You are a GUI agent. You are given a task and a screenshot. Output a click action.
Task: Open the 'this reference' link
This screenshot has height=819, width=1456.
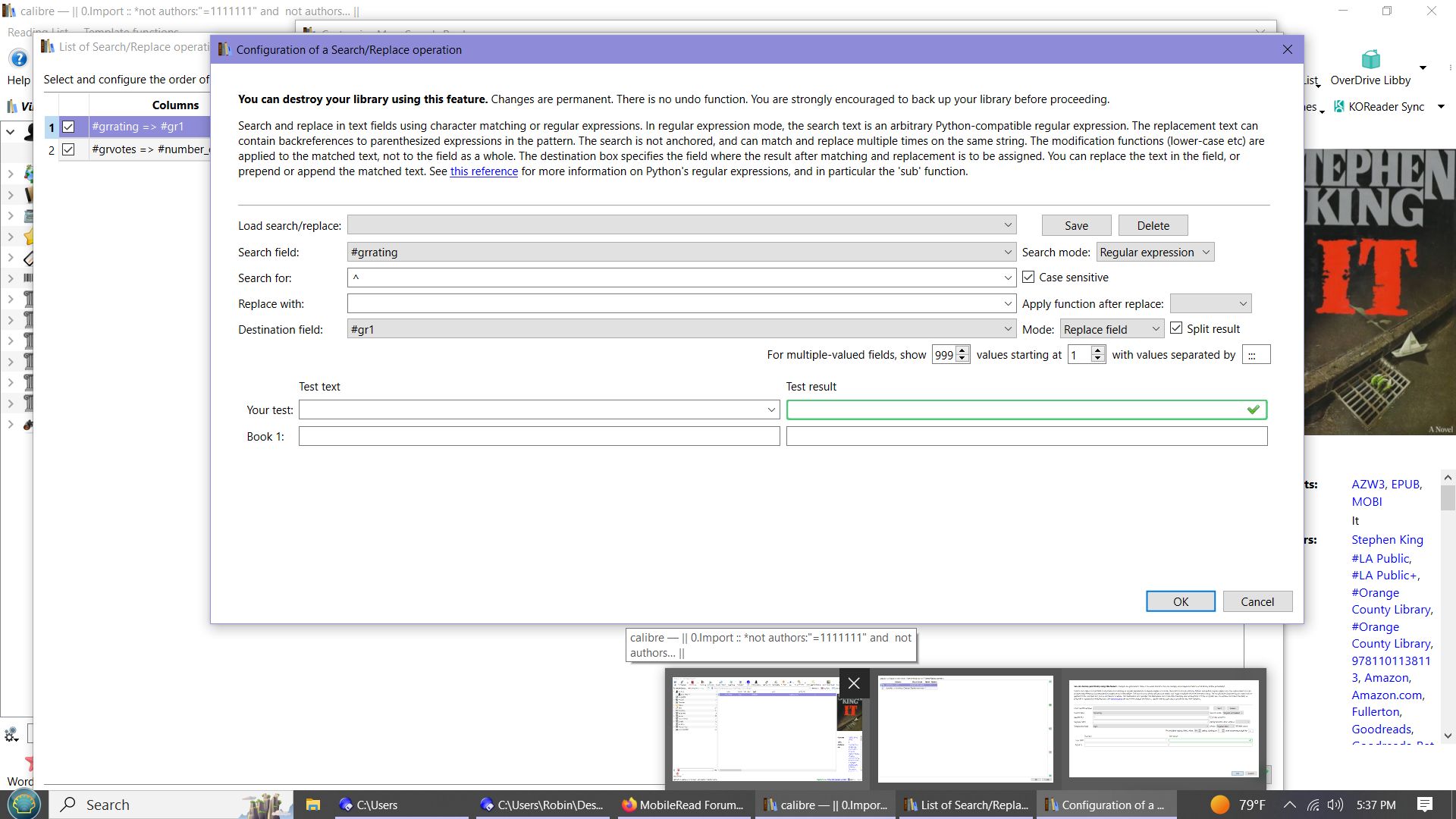(x=484, y=171)
